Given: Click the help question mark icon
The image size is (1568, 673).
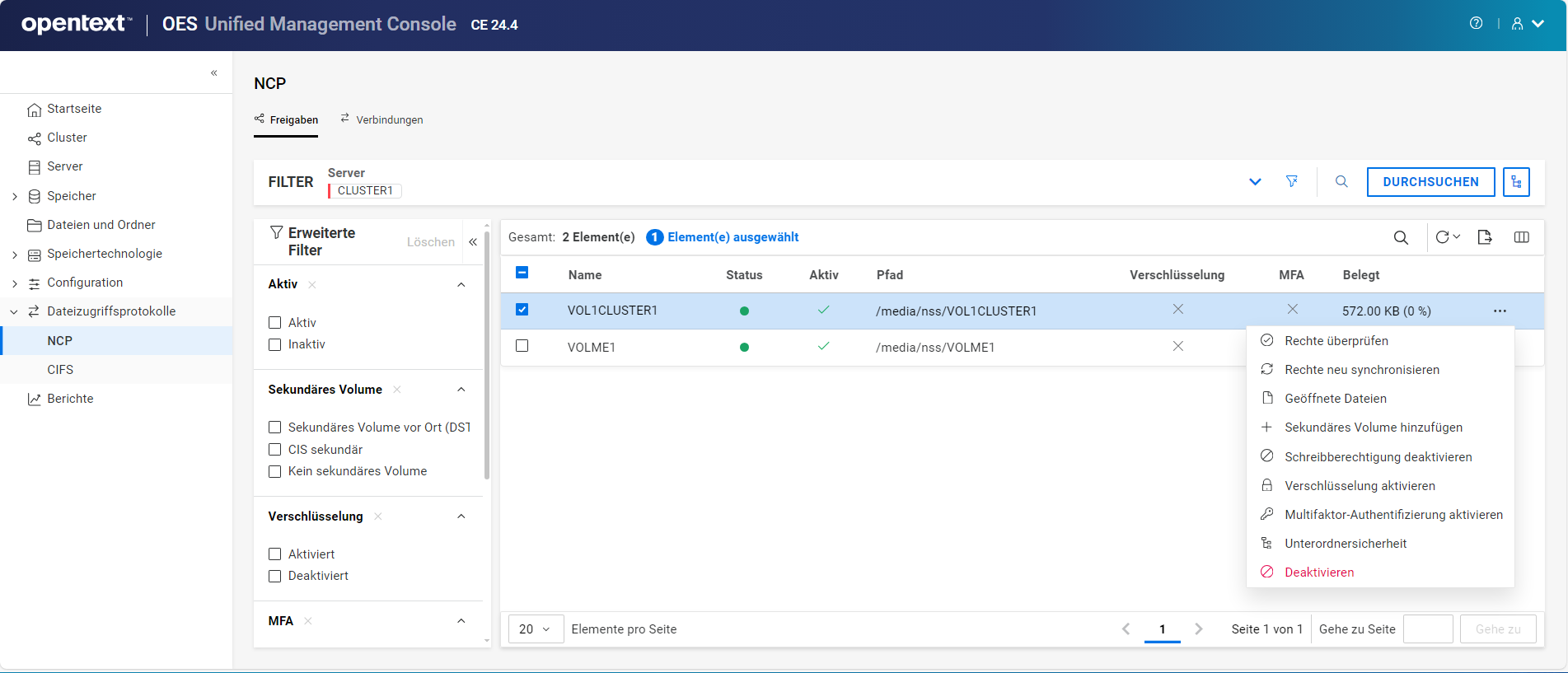Looking at the screenshot, I should click(1476, 23).
